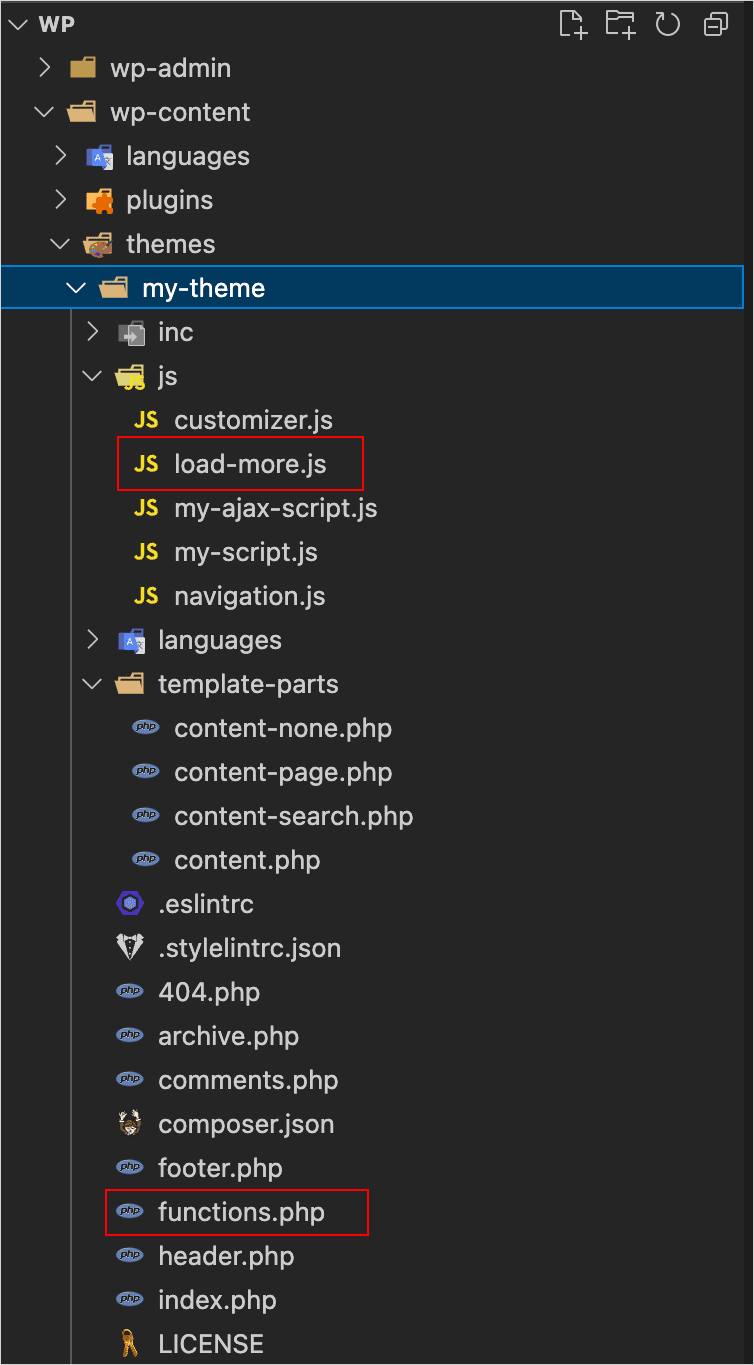
Task: Select the .stylelintrc.json file
Action: point(249,948)
